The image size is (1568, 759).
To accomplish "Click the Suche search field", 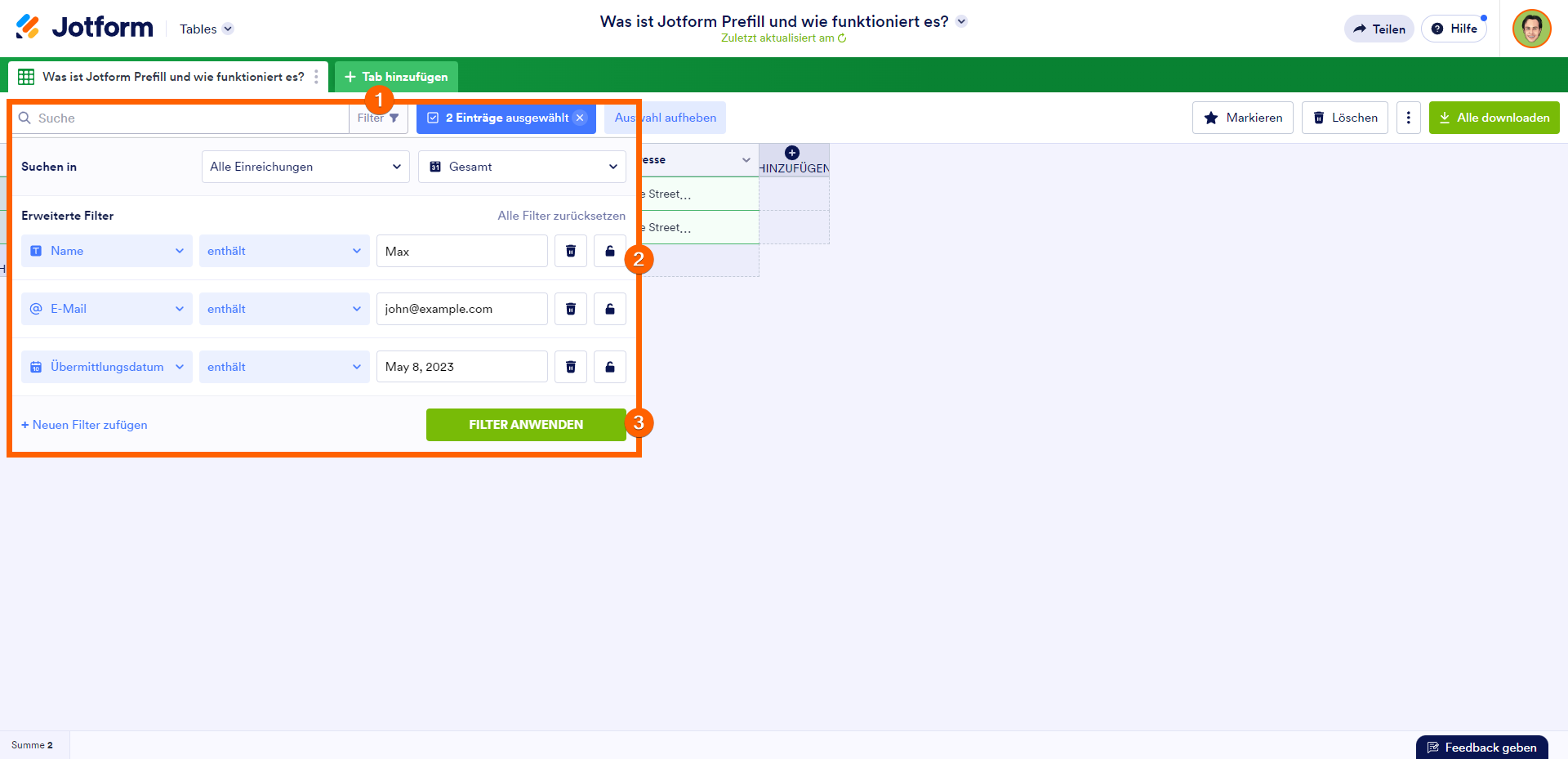I will point(181,118).
